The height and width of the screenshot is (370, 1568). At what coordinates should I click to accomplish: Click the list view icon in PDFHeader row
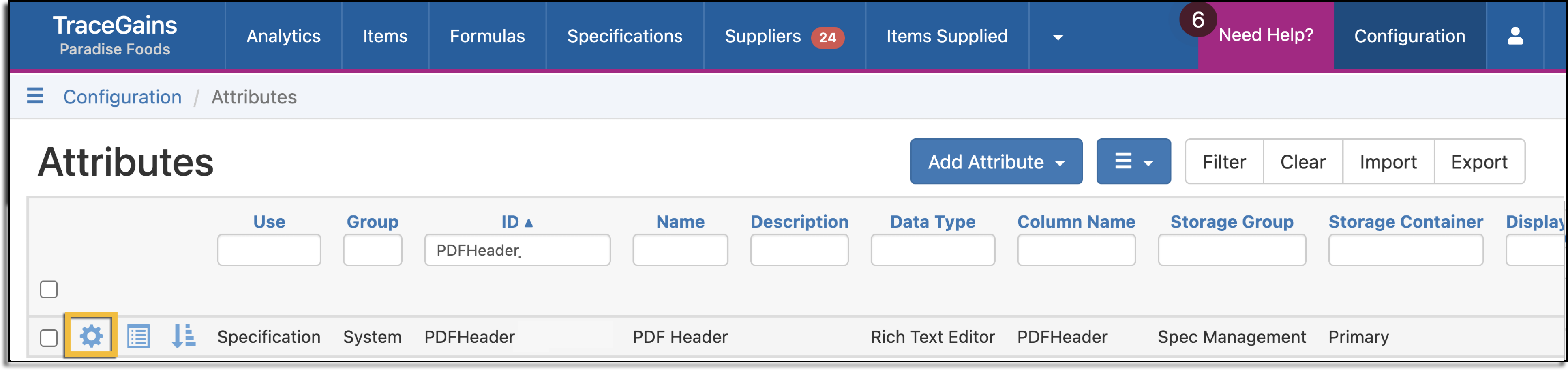tap(138, 336)
